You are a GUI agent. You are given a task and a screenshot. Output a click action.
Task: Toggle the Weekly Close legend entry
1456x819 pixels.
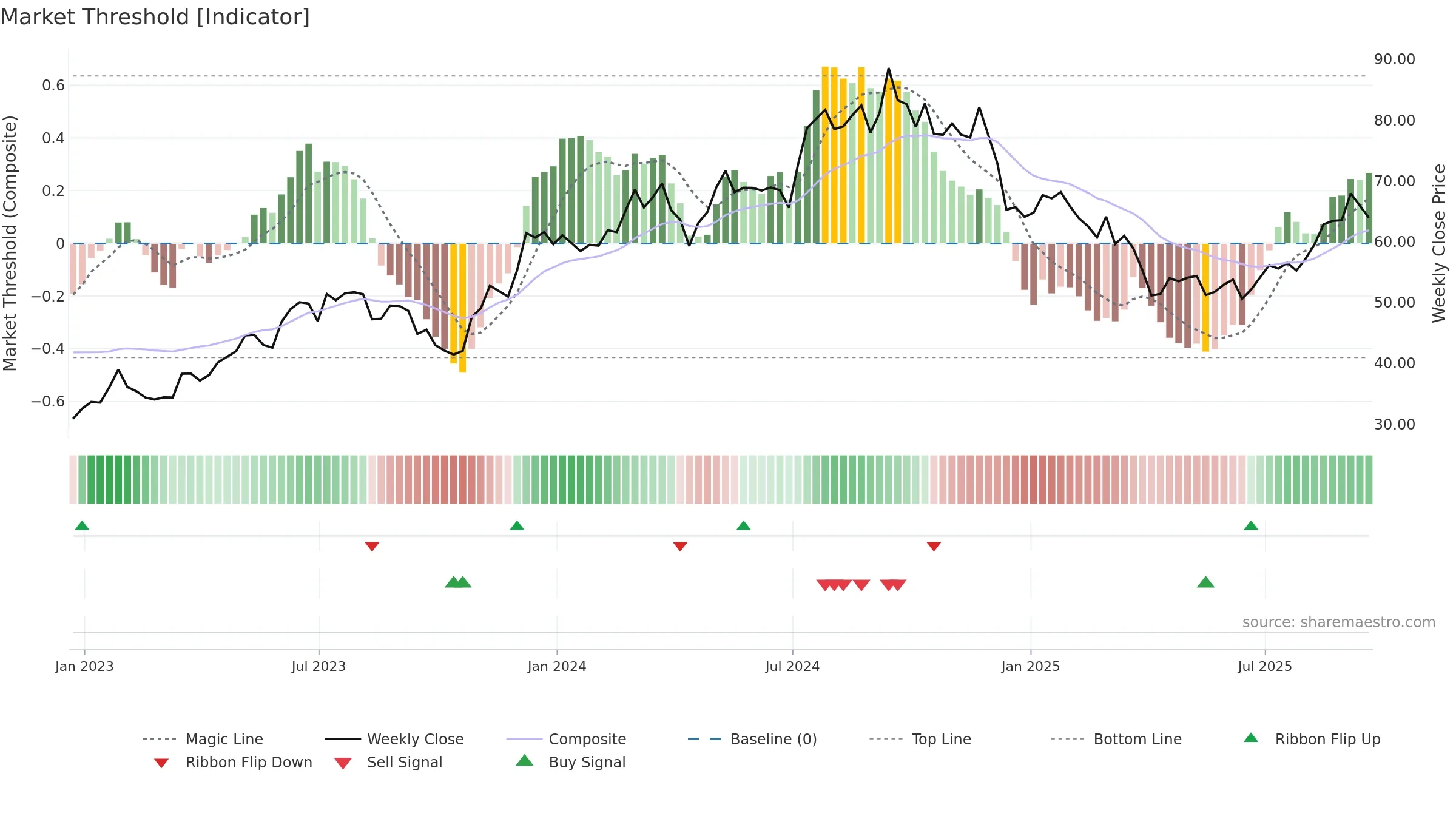coord(394,739)
